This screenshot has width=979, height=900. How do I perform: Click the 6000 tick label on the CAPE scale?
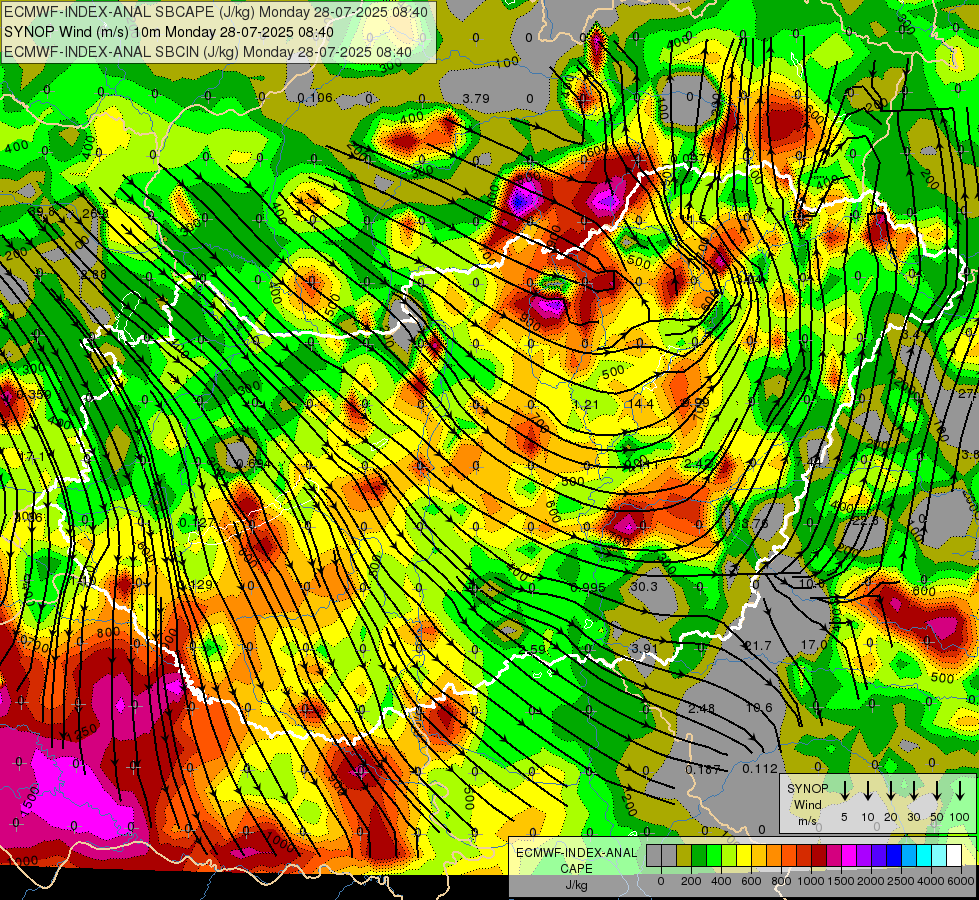[x=960, y=881]
